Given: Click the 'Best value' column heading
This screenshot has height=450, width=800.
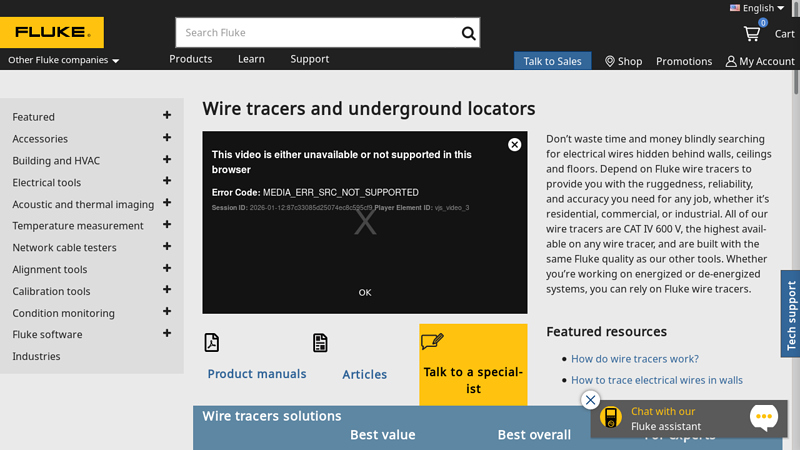Looking at the screenshot, I should pyautogui.click(x=383, y=435).
